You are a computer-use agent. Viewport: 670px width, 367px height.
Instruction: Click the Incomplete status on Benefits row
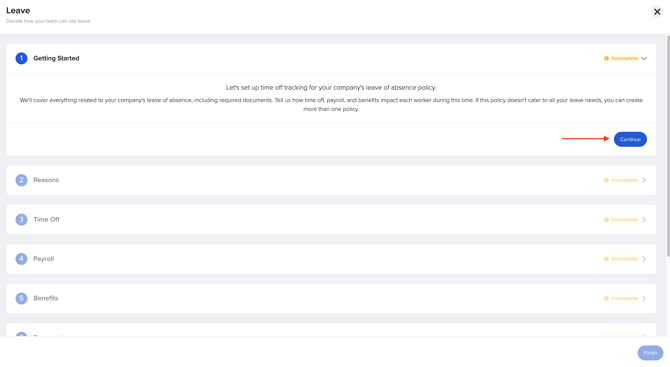click(624, 298)
